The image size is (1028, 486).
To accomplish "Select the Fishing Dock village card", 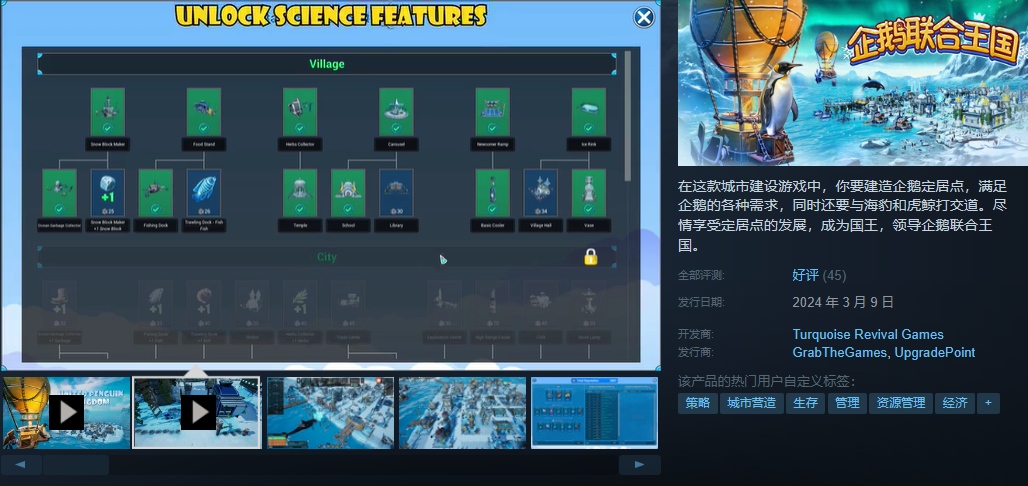I will click(x=155, y=193).
